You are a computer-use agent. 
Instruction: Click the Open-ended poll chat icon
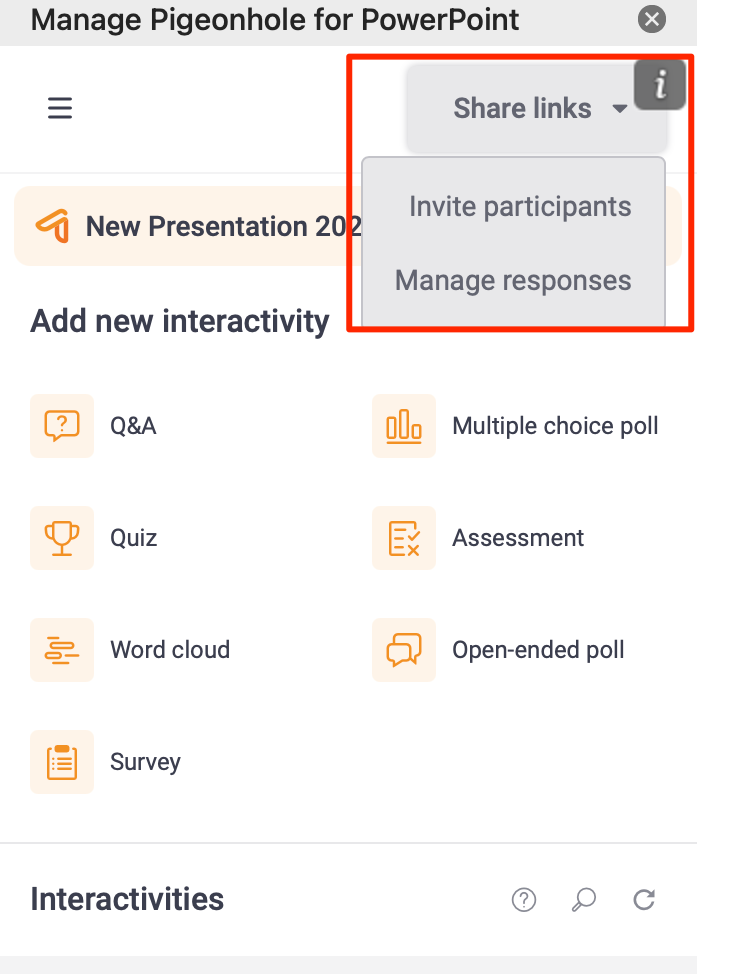click(404, 650)
